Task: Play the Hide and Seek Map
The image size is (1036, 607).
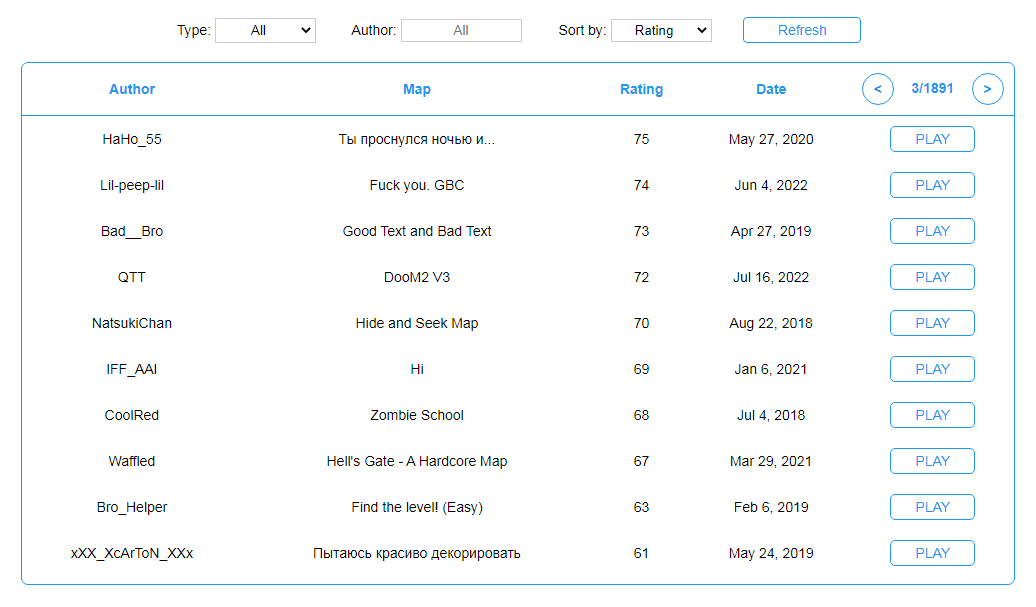Action: click(932, 323)
